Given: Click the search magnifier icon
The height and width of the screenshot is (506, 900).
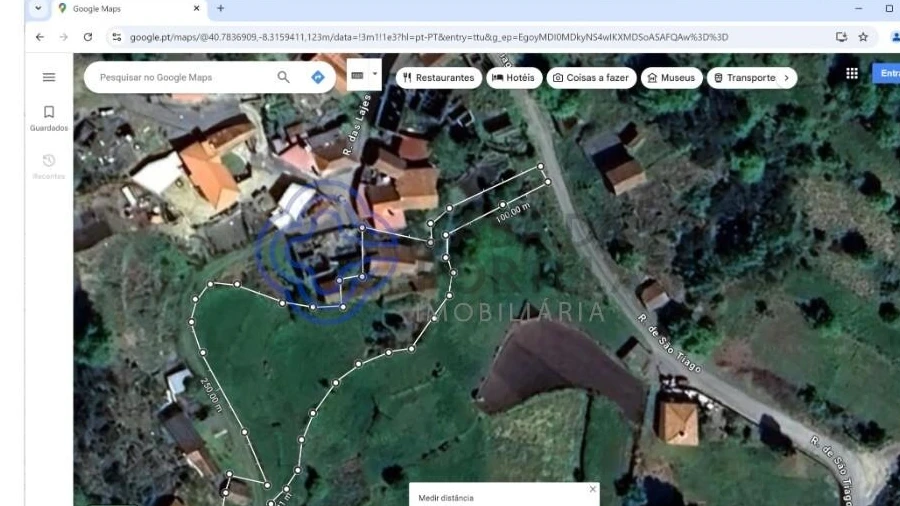Looking at the screenshot, I should tap(284, 77).
